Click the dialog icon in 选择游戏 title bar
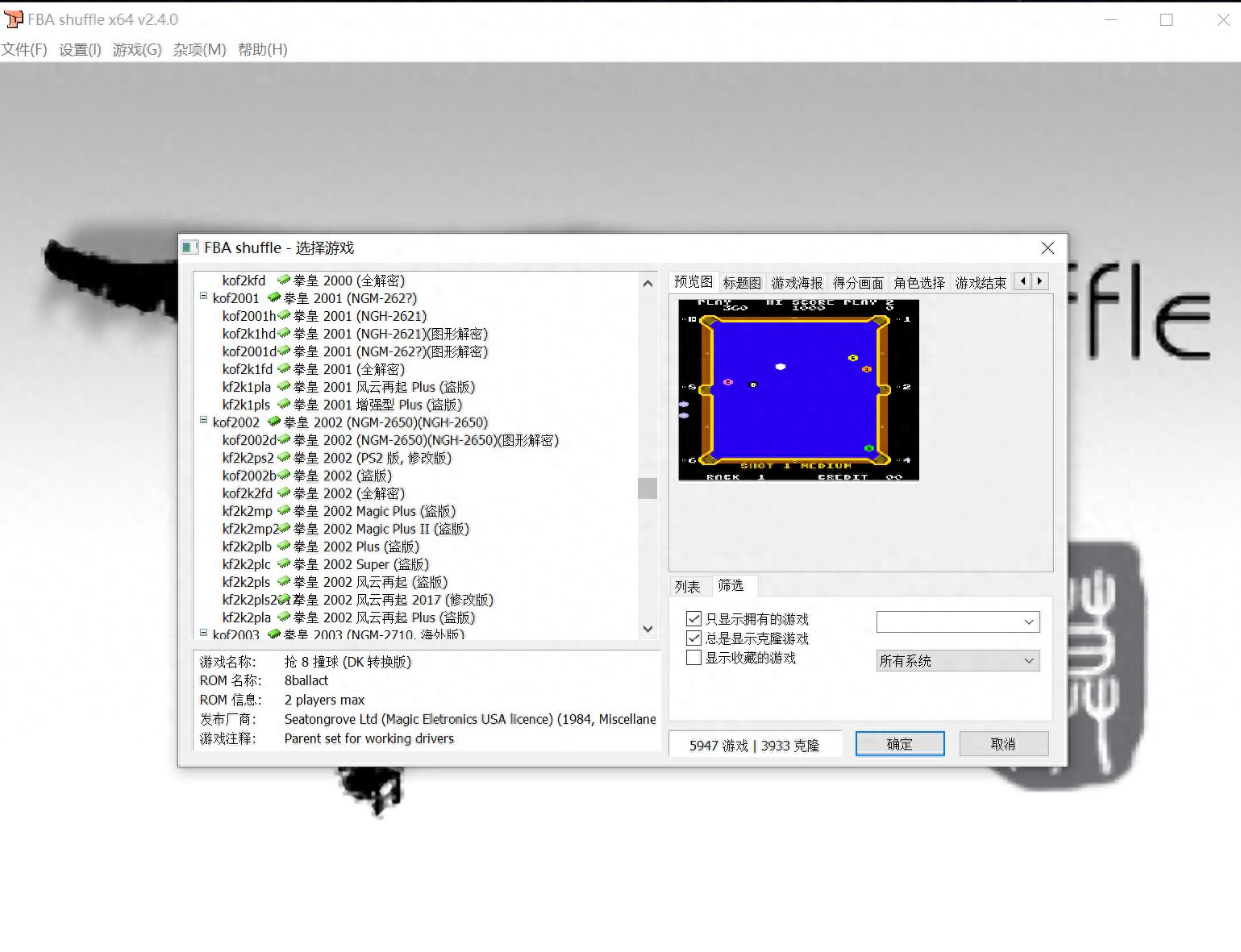 (190, 247)
